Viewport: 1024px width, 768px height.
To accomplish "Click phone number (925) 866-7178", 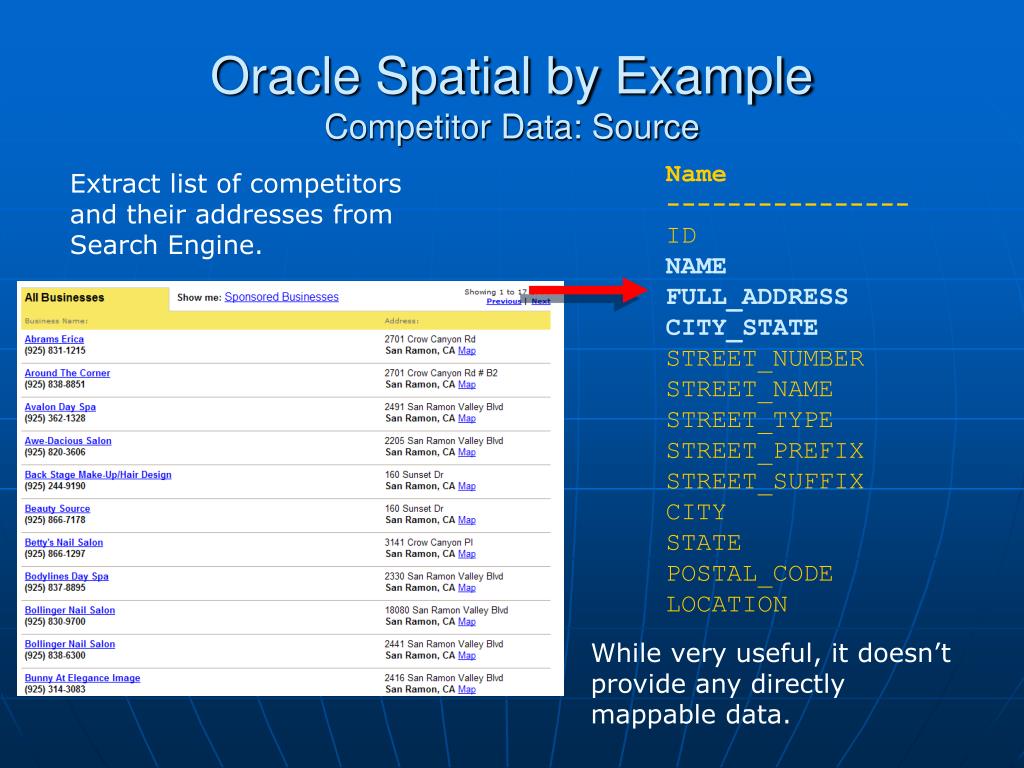I will tap(55, 520).
